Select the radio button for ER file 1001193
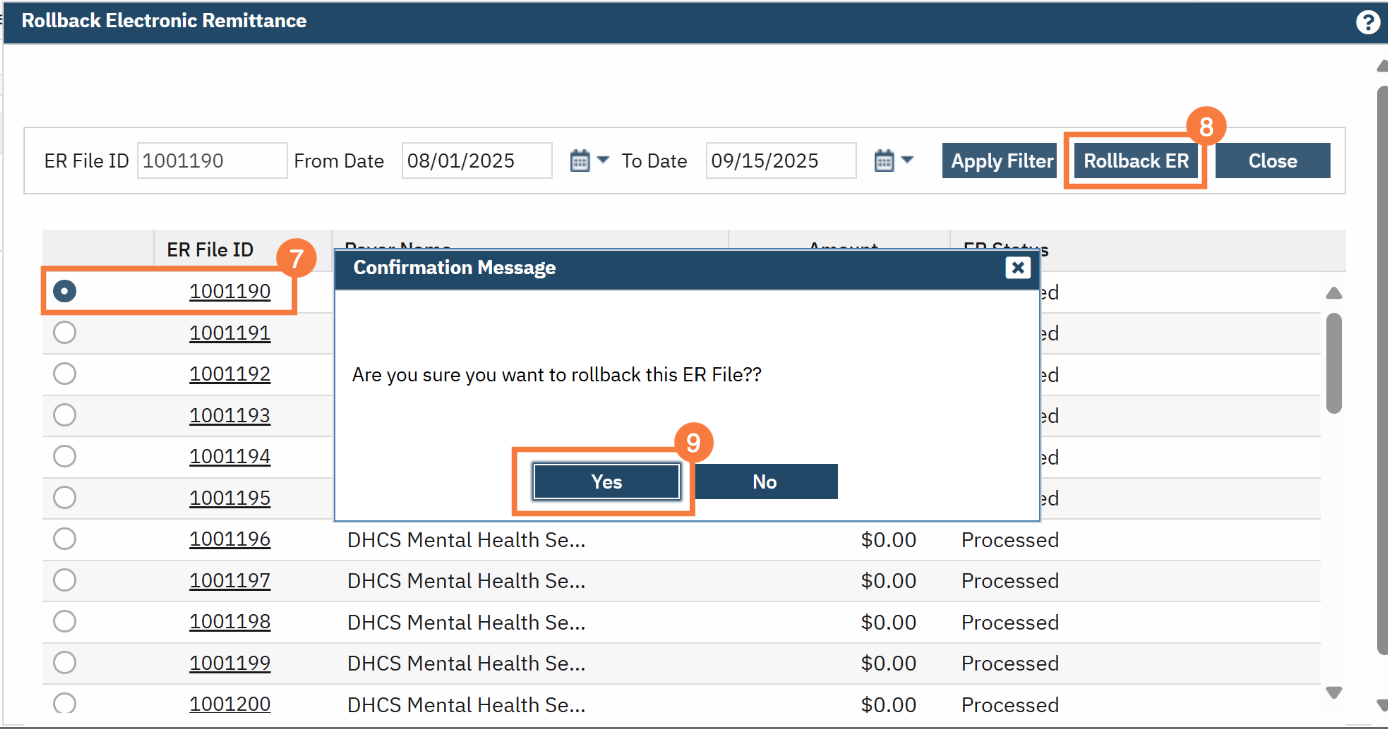This screenshot has width=1388, height=729. 65,415
